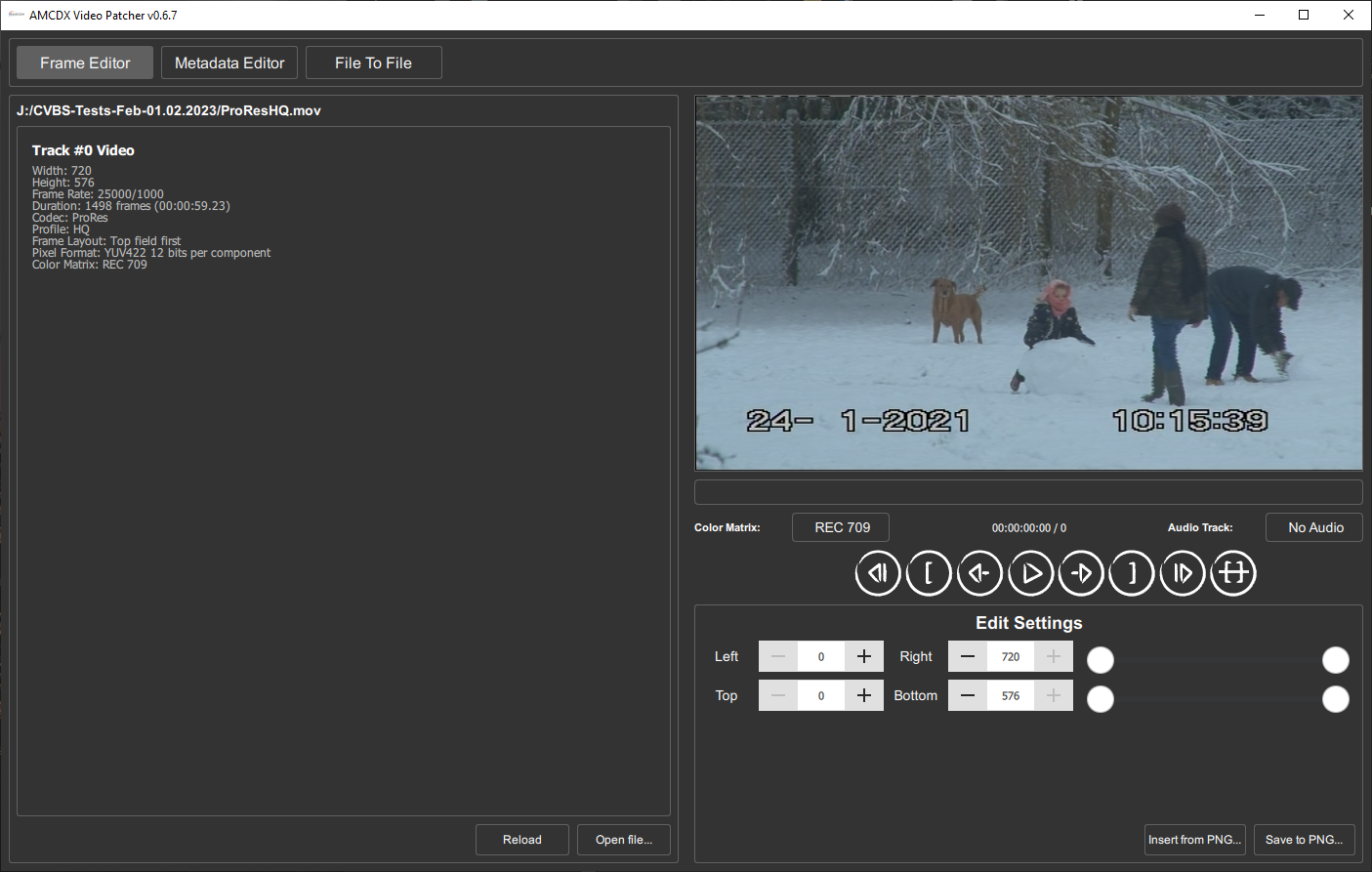Click the right handle of the horizontal crop slider
Viewport: 1372px width, 872px height.
click(1336, 660)
